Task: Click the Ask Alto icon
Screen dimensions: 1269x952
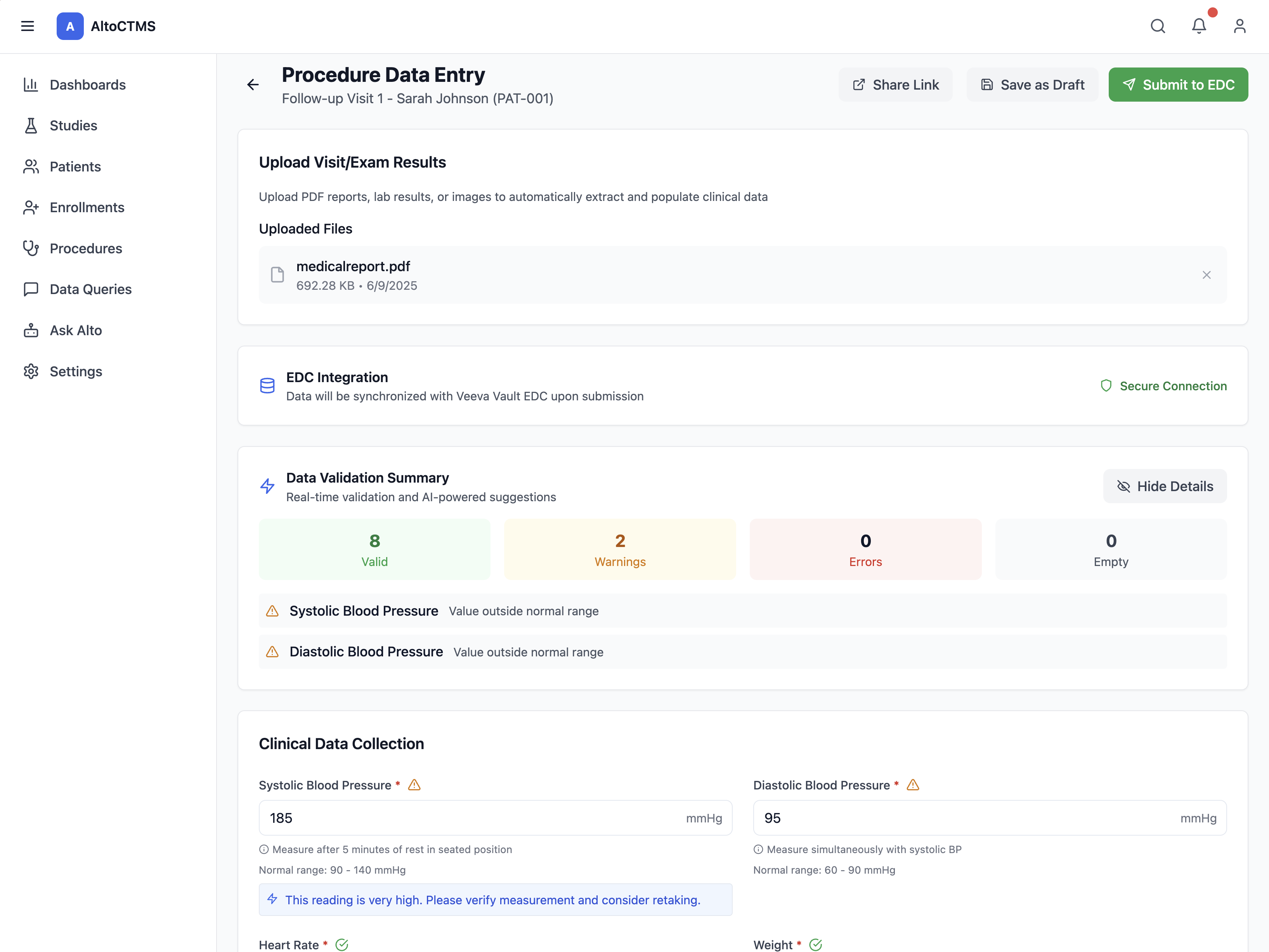Action: [x=31, y=330]
